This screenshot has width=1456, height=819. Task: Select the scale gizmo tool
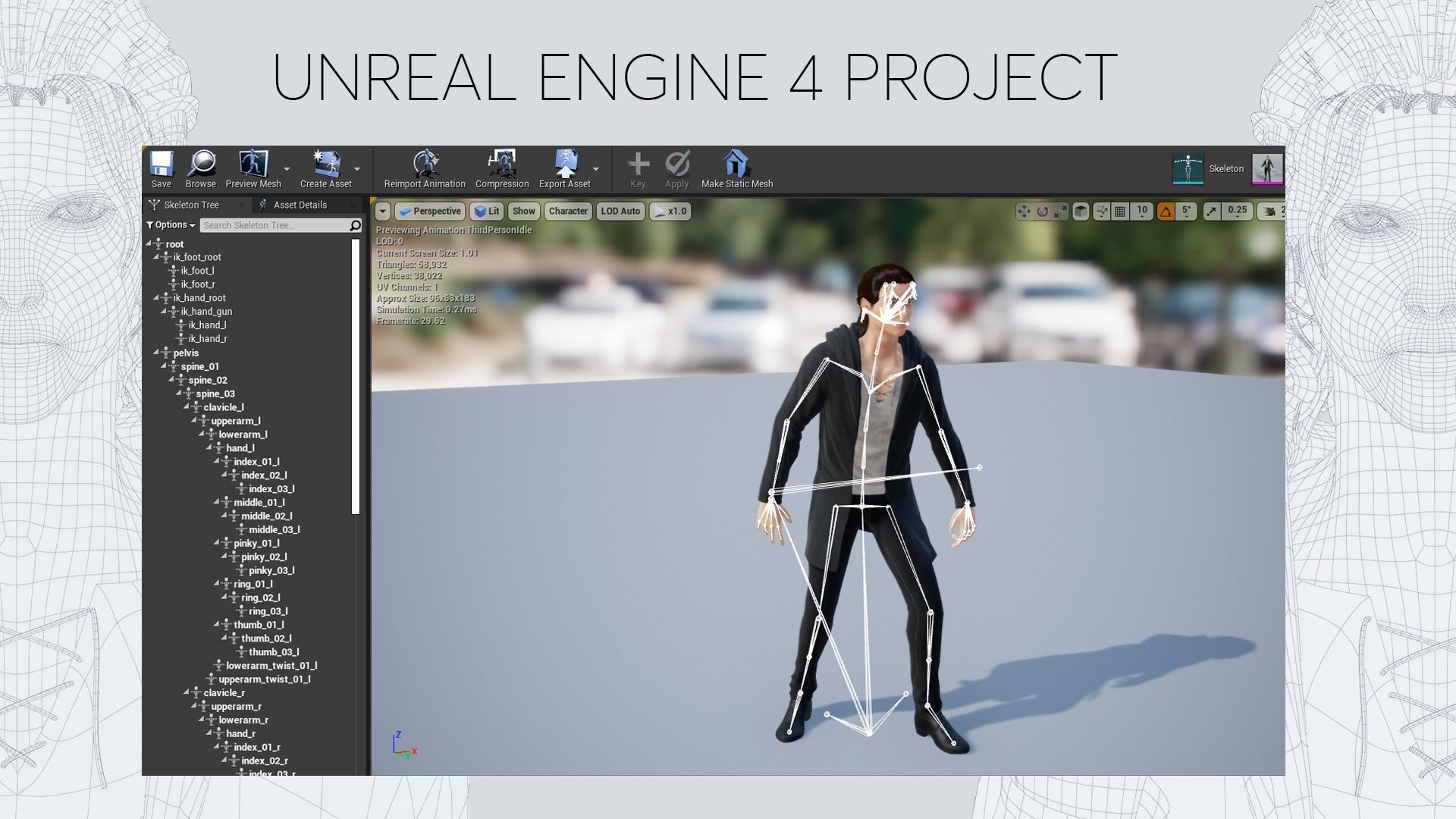pos(1061,212)
